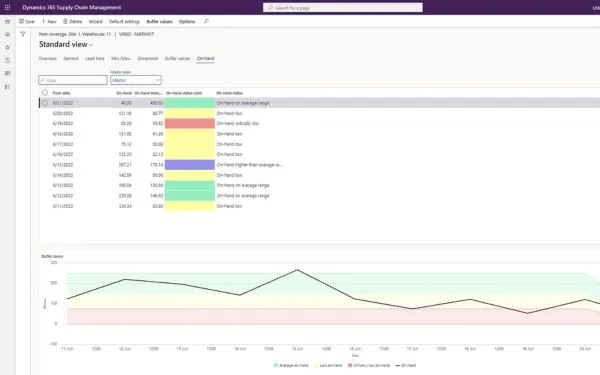Screen dimensions: 600x375
Task: Click the last On-hand status column header
Action: [x=230, y=93]
